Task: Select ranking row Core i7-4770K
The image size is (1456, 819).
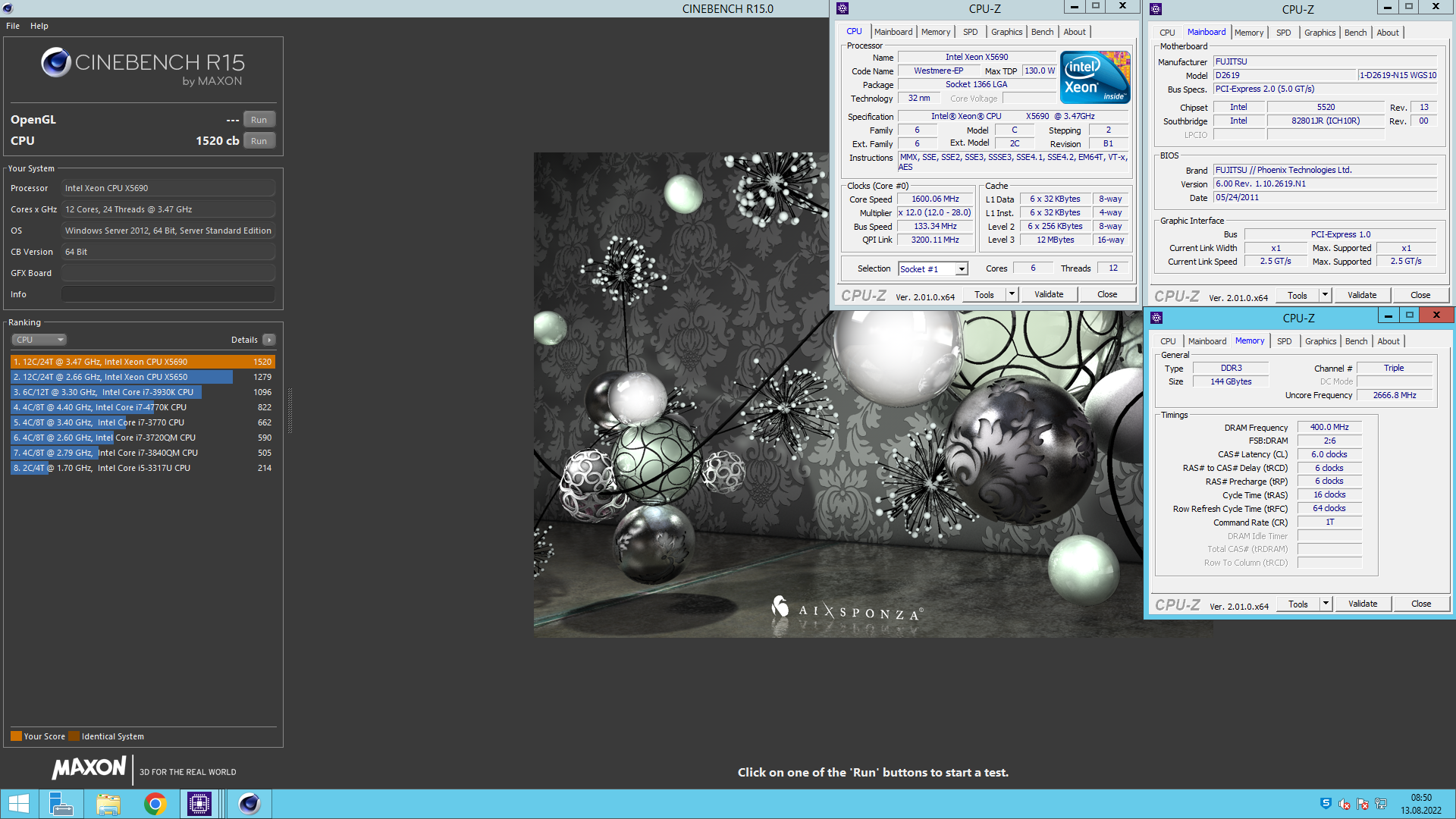Action: point(143,407)
